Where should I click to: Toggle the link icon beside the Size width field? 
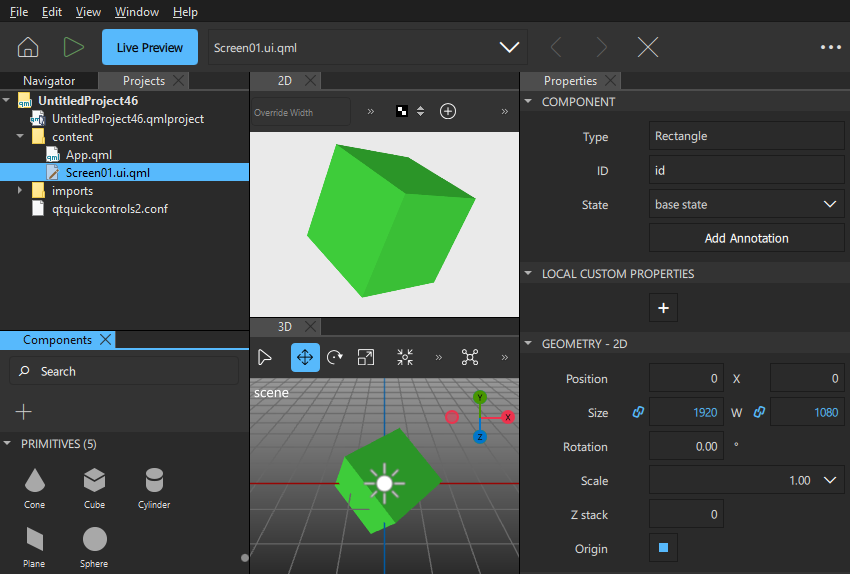click(x=638, y=412)
